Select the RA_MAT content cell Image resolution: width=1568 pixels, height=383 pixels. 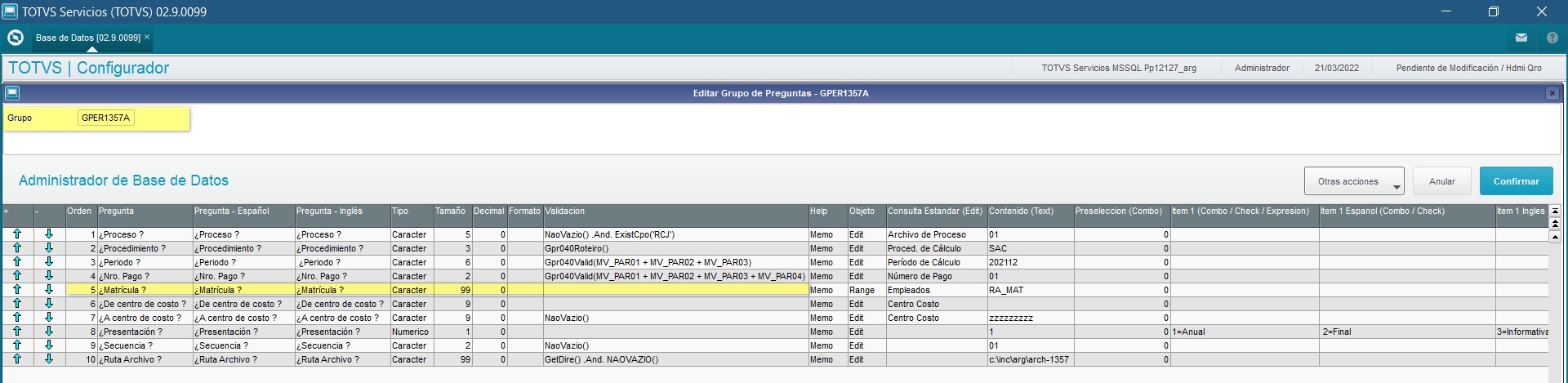pyautogui.click(x=1030, y=290)
